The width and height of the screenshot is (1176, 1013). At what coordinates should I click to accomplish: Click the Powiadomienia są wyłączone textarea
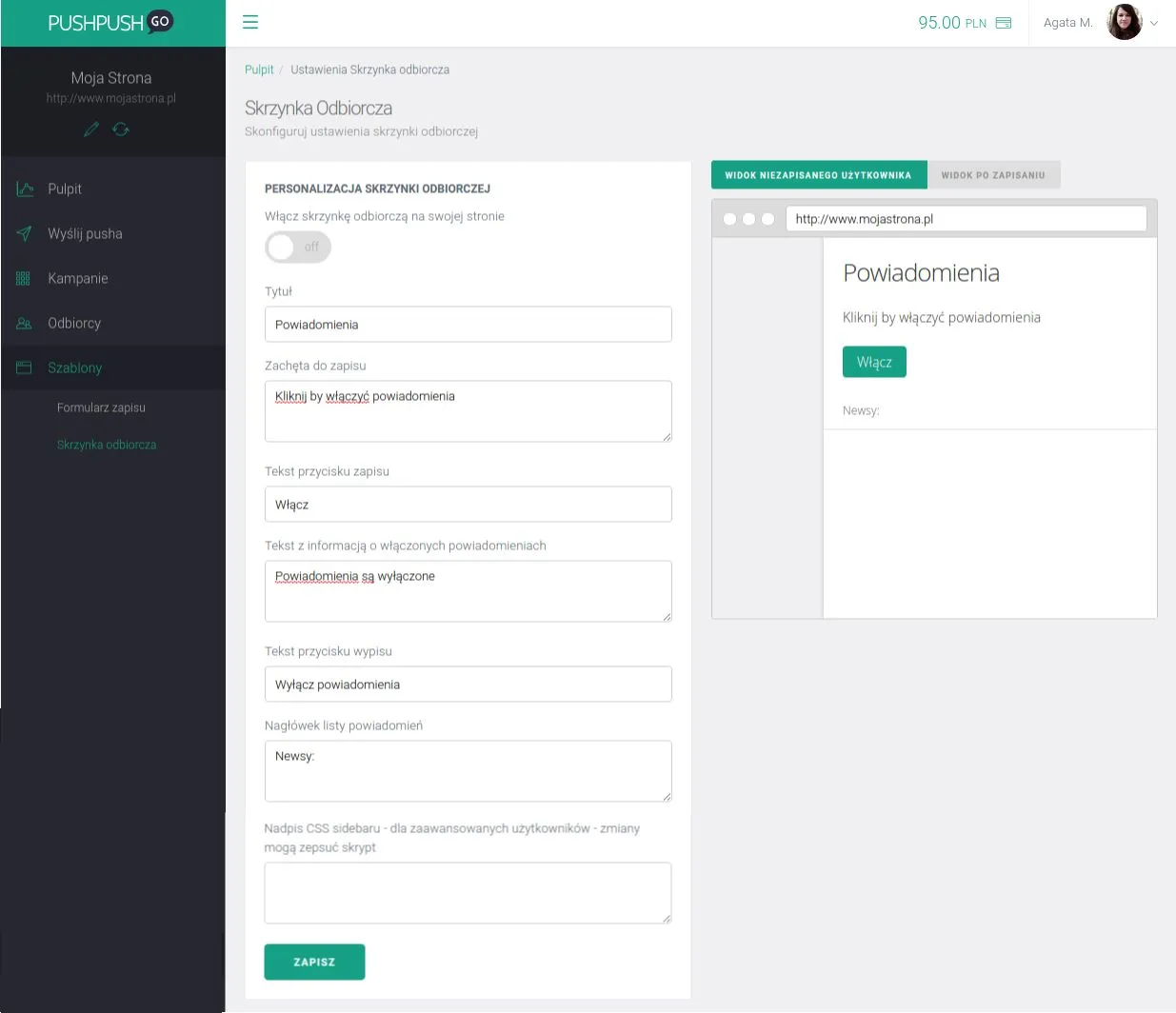point(468,591)
